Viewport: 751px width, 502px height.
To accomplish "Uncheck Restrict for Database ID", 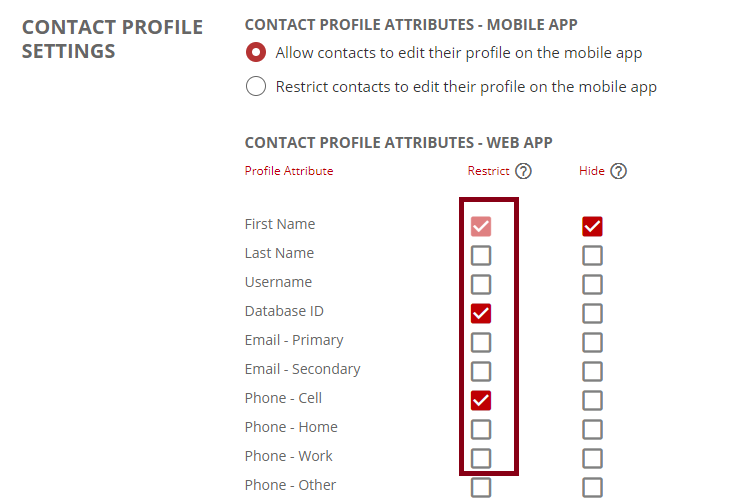I will [481, 313].
